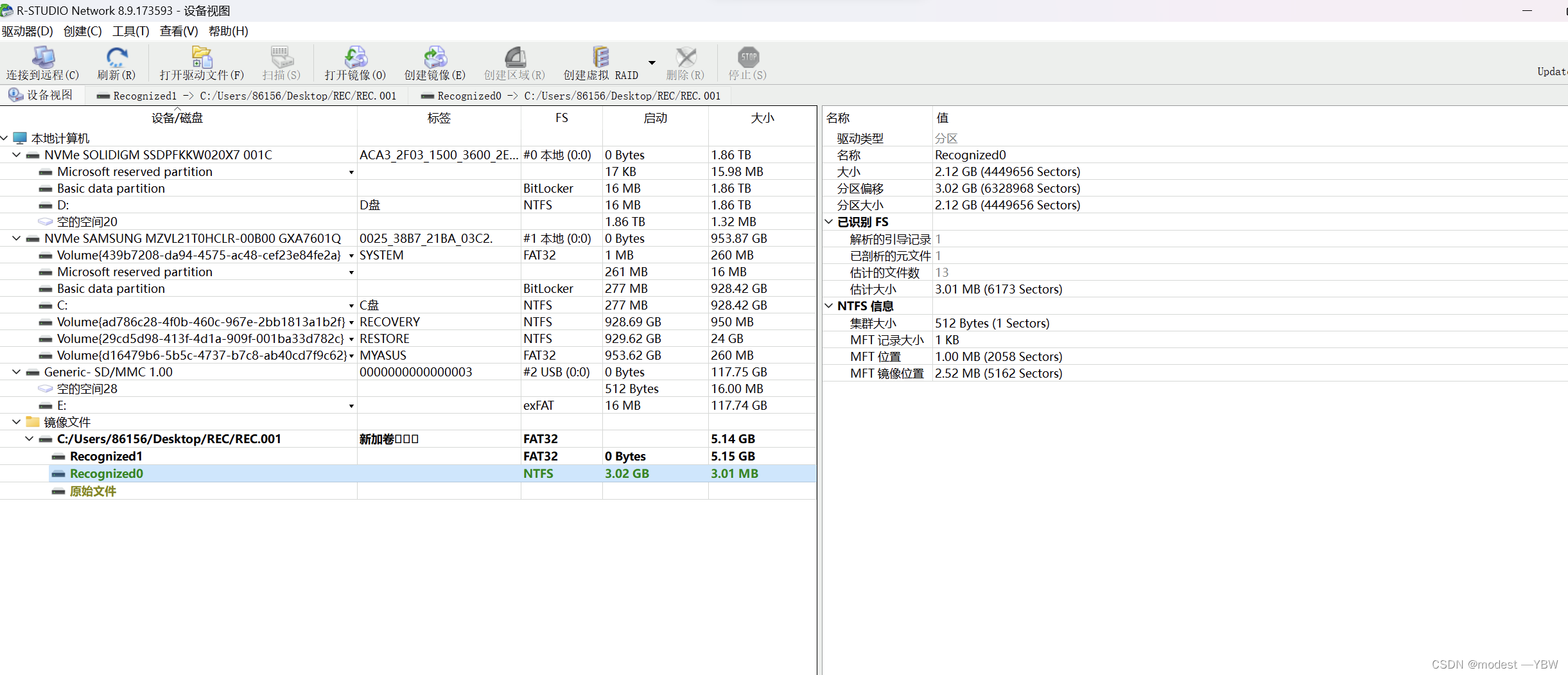Image resolution: width=1568 pixels, height=675 pixels.
Task: Click the Refresh (刷新) toolbar icon
Action: coord(116,57)
